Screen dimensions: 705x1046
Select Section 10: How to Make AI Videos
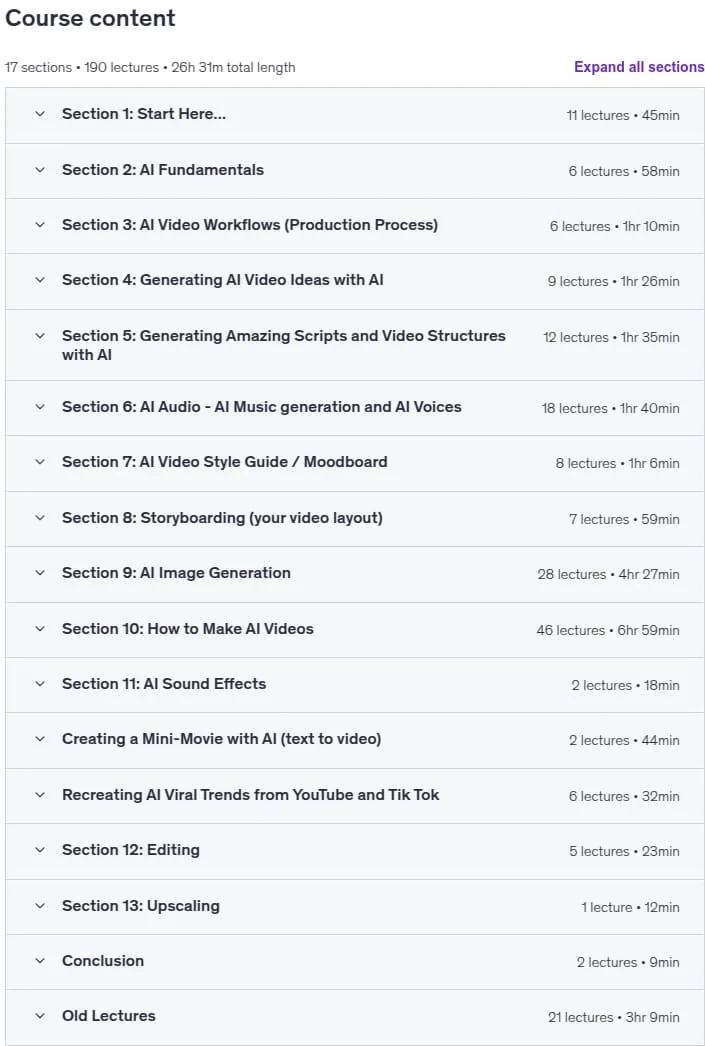click(187, 628)
